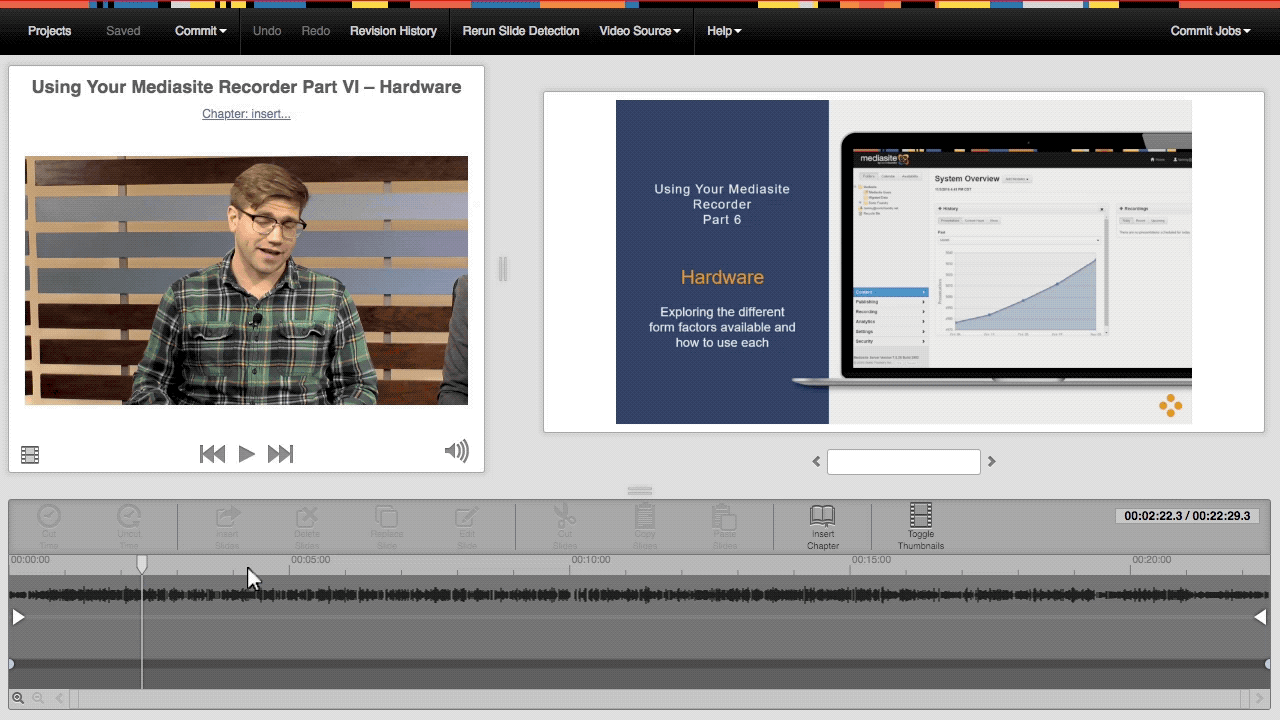Image resolution: width=1280 pixels, height=720 pixels.
Task: Click the horizontal splitter above the timeline
Action: pyautogui.click(x=640, y=491)
